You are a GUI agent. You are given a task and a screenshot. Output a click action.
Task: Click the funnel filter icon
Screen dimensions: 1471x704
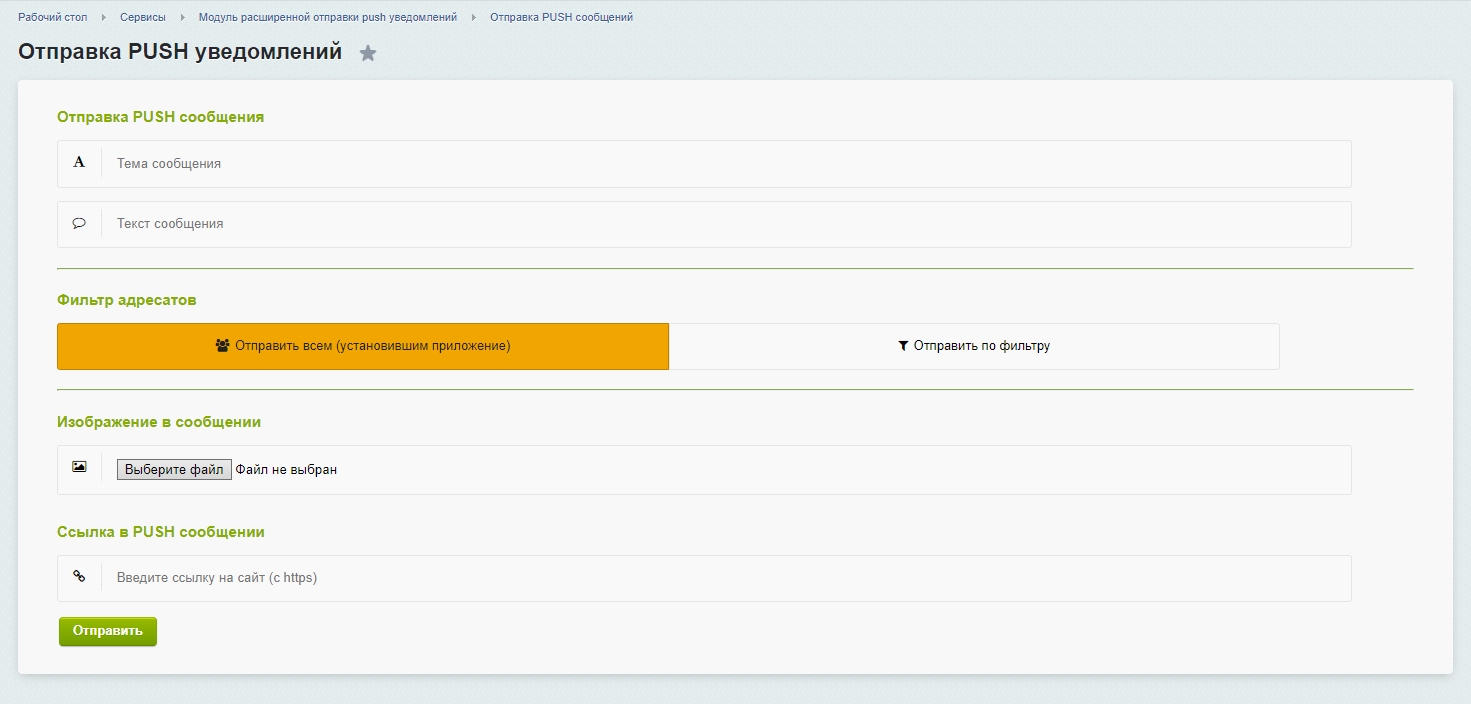(903, 346)
